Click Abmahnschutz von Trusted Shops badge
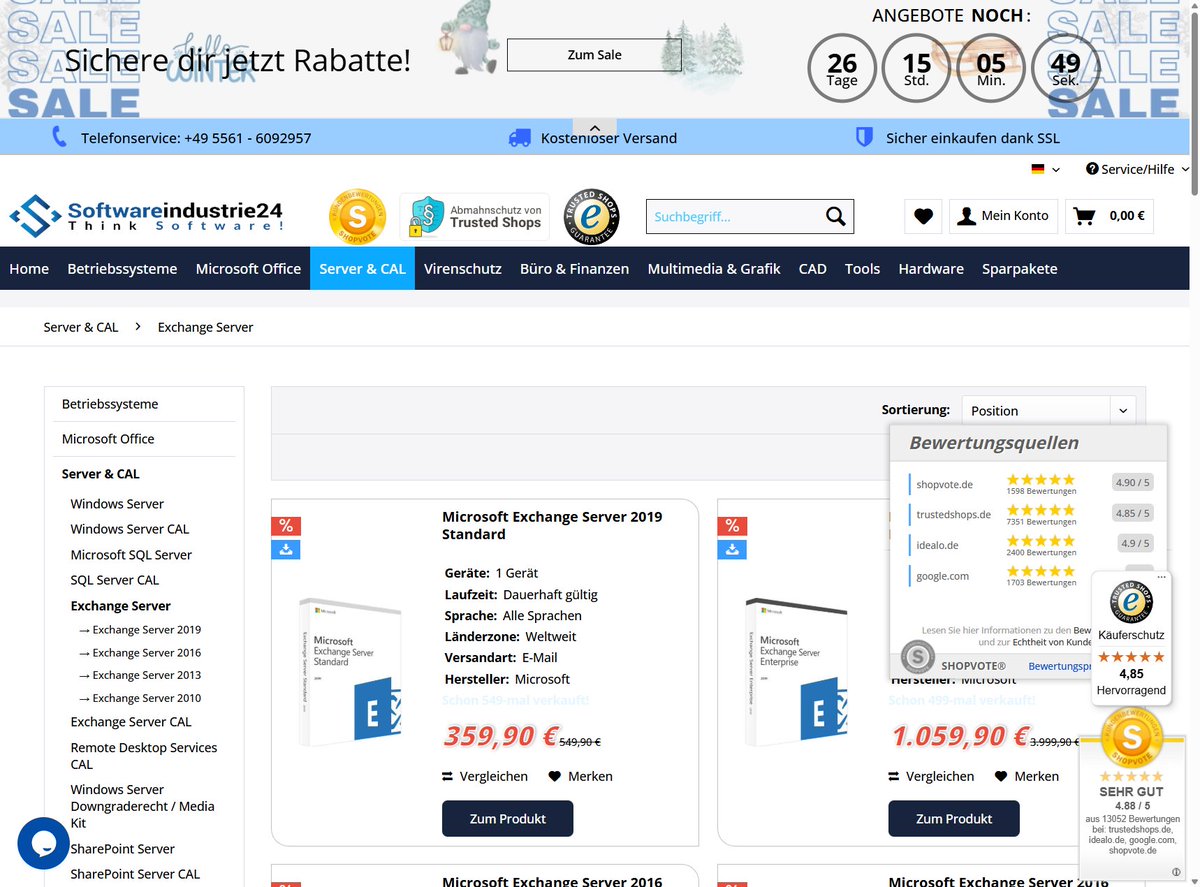The width and height of the screenshot is (1200, 887). [x=475, y=217]
